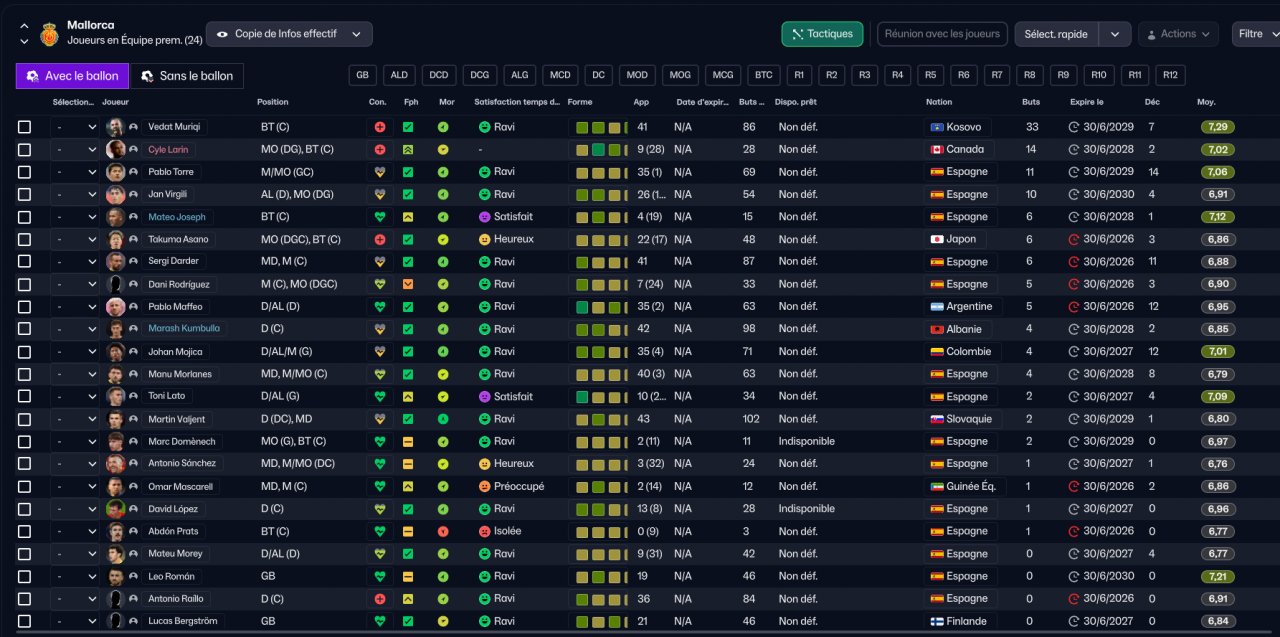Tick the checkbox for Leo Román
1280x637 pixels.
pyautogui.click(x=25, y=576)
